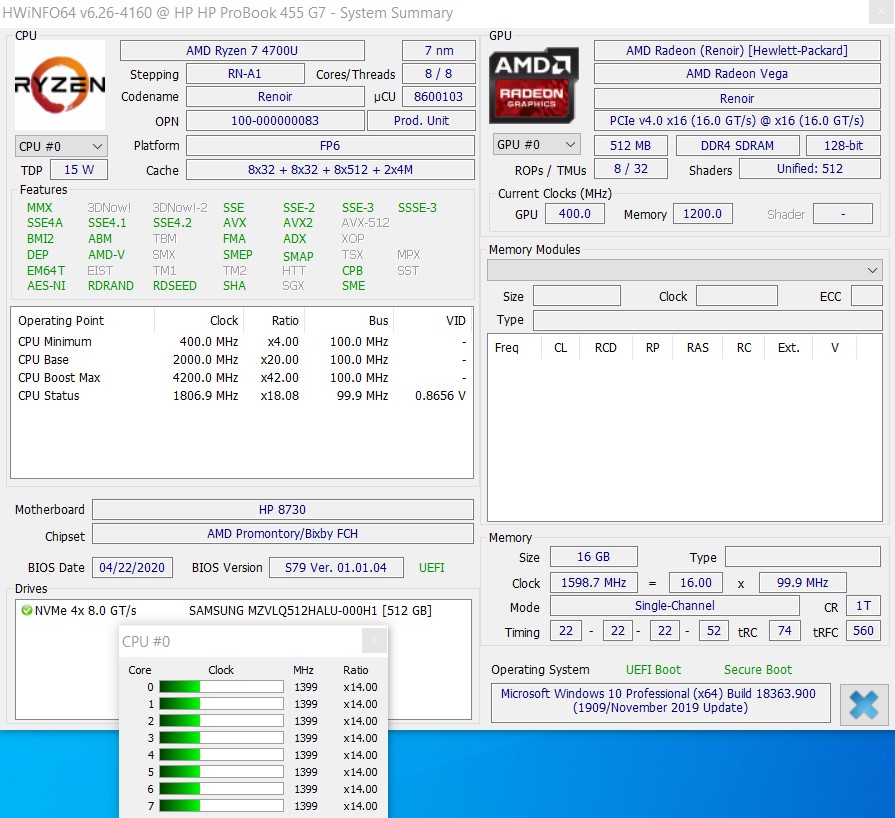Click the GPU memory size '512 MB'
Screen dimensions: 895x818
pyautogui.click(x=630, y=146)
